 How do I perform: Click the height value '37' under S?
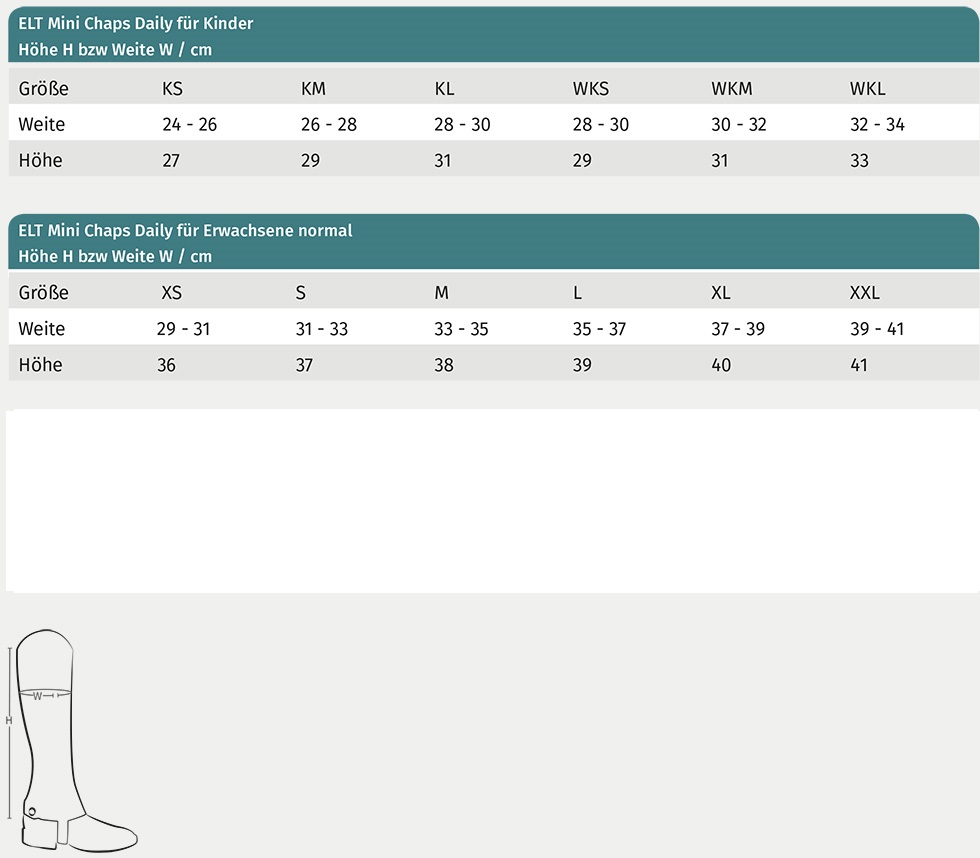(304, 365)
